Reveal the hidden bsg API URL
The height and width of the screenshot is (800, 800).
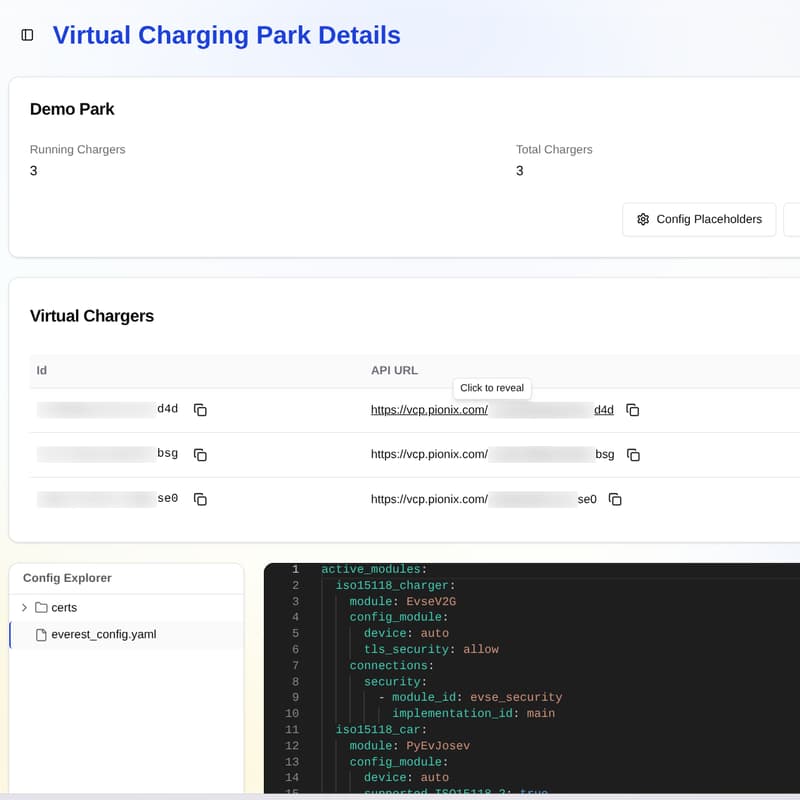click(540, 454)
